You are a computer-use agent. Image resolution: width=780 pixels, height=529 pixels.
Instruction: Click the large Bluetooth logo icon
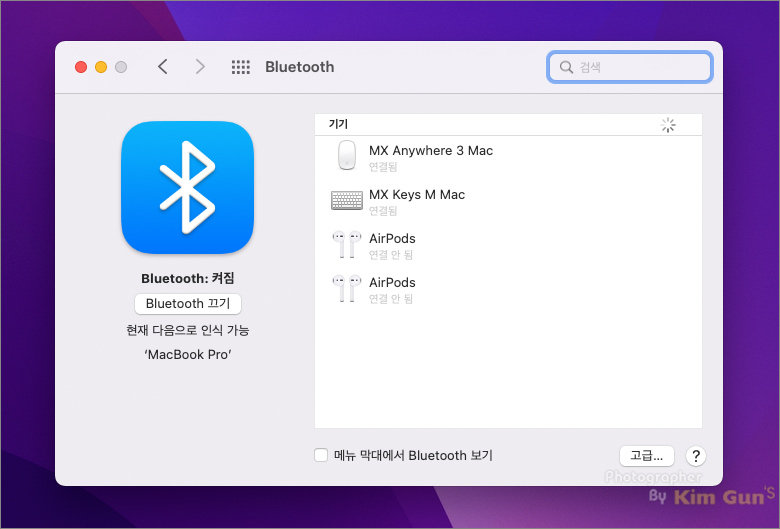(188, 188)
